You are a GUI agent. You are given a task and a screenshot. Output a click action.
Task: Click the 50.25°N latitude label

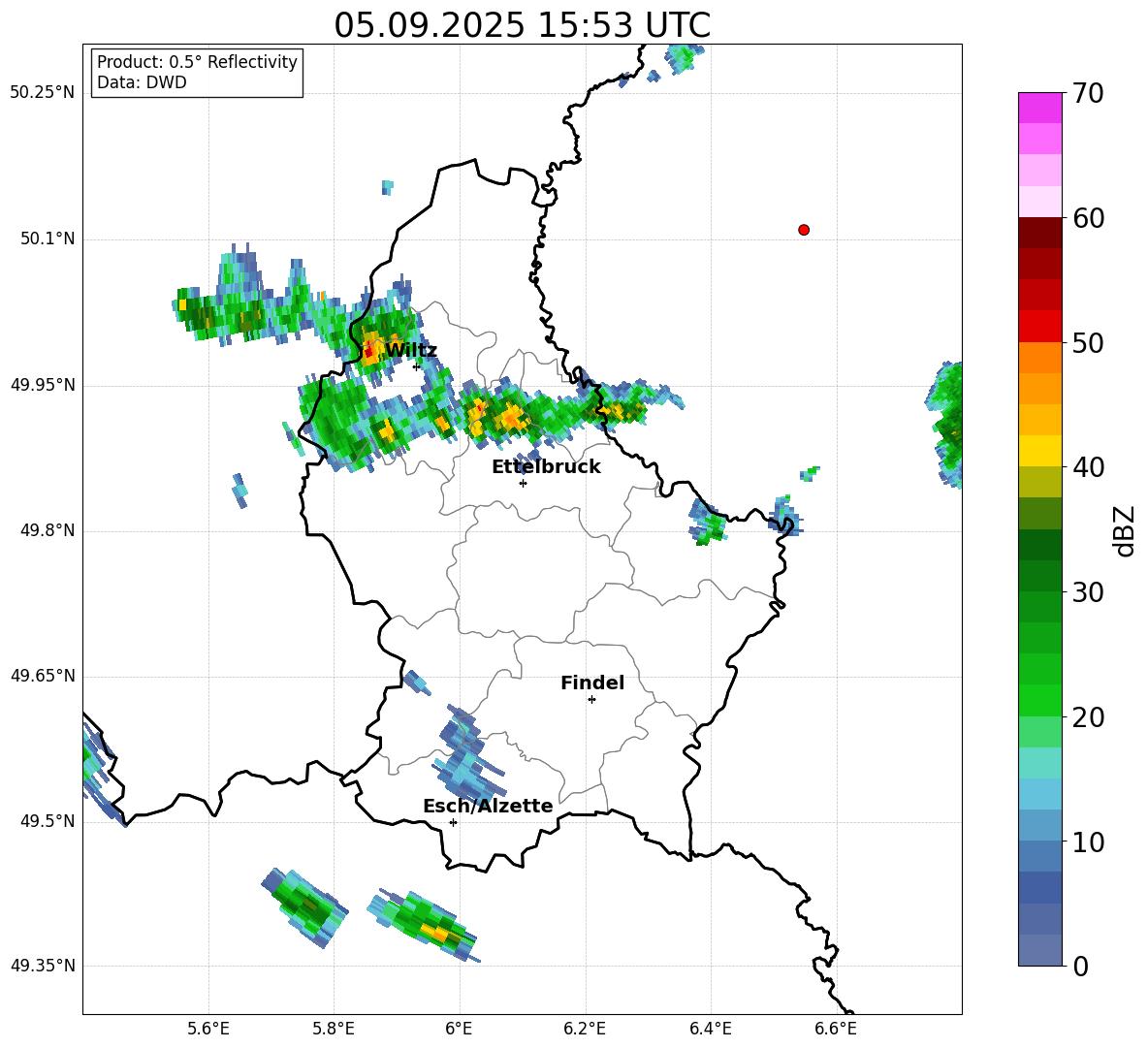42,93
